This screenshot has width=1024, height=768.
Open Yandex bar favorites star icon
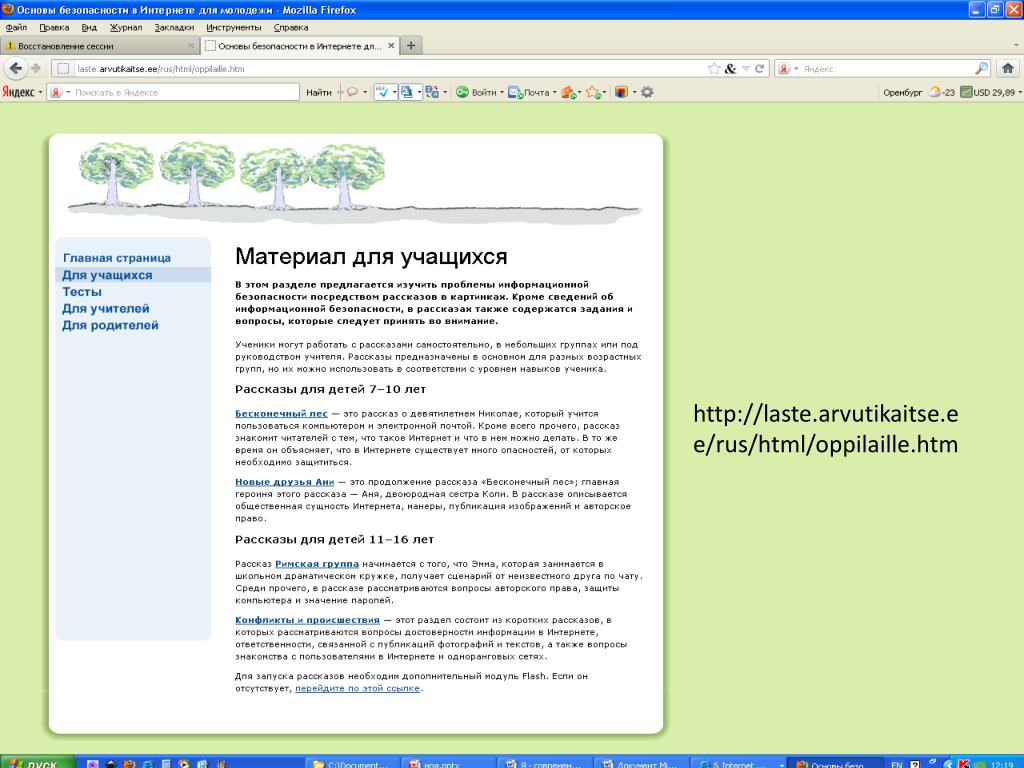[x=592, y=92]
